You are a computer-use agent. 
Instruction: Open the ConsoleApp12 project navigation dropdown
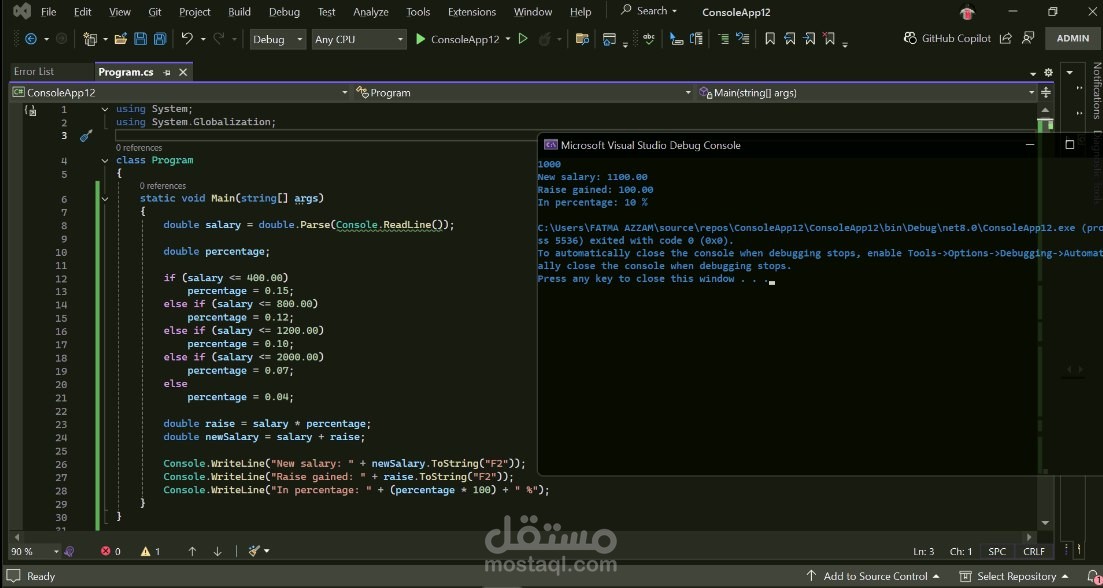[180, 92]
